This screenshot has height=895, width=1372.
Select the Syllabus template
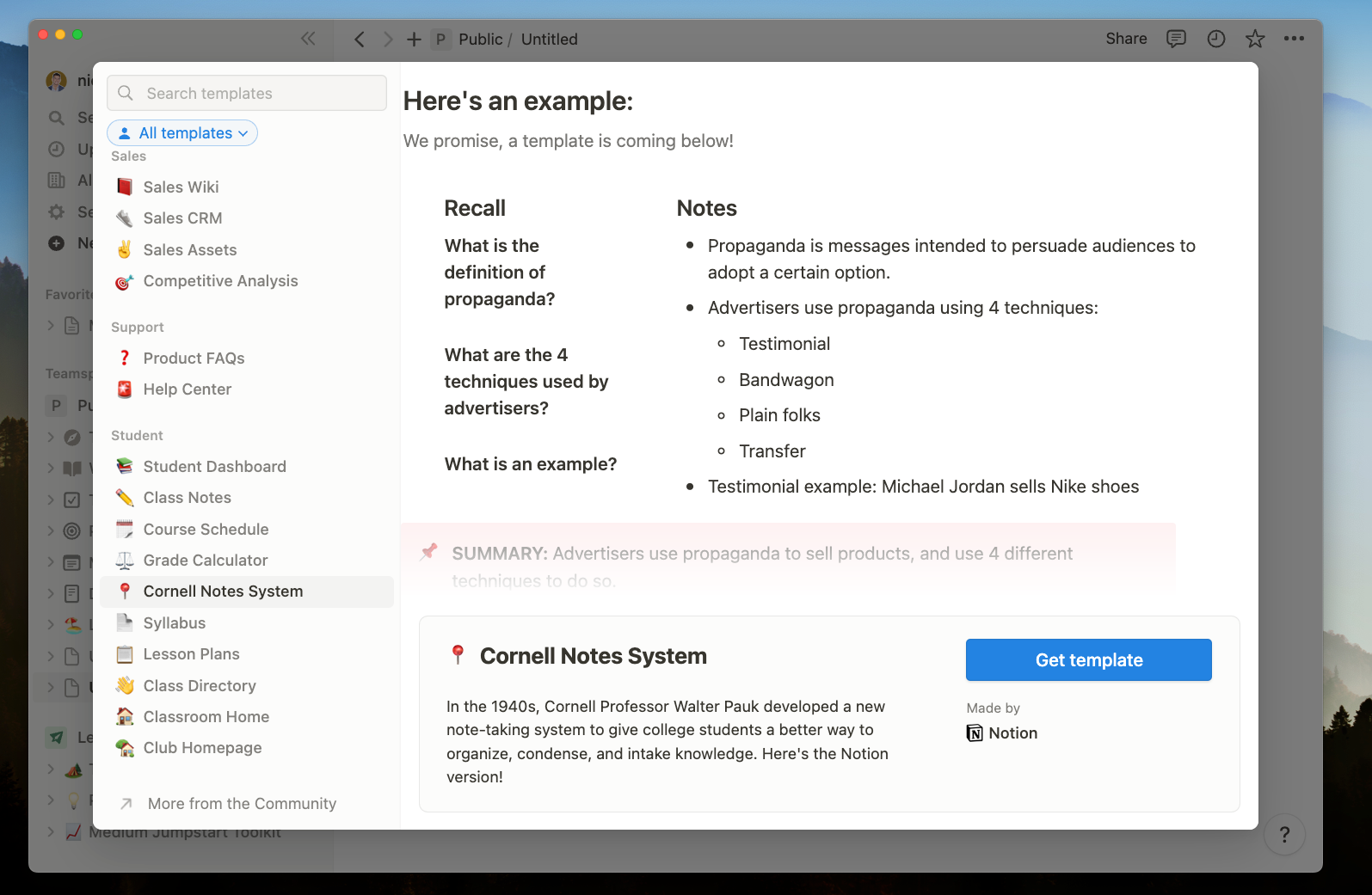tap(247, 623)
